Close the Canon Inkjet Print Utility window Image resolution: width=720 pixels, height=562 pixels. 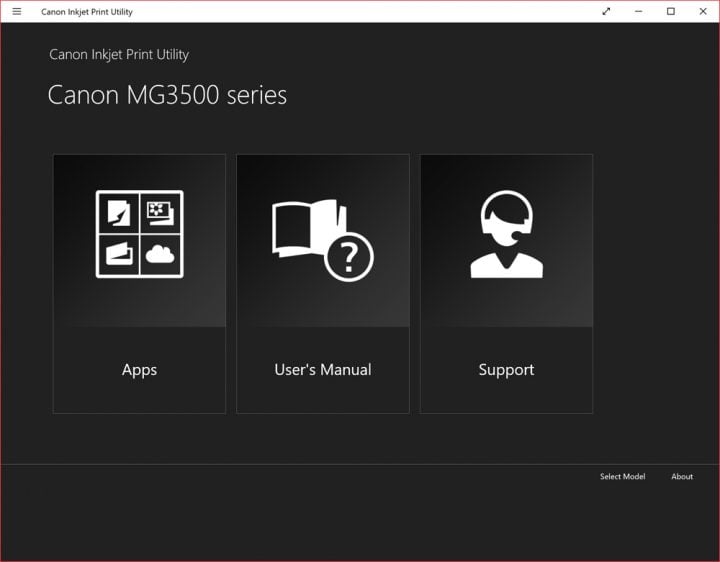pos(703,11)
